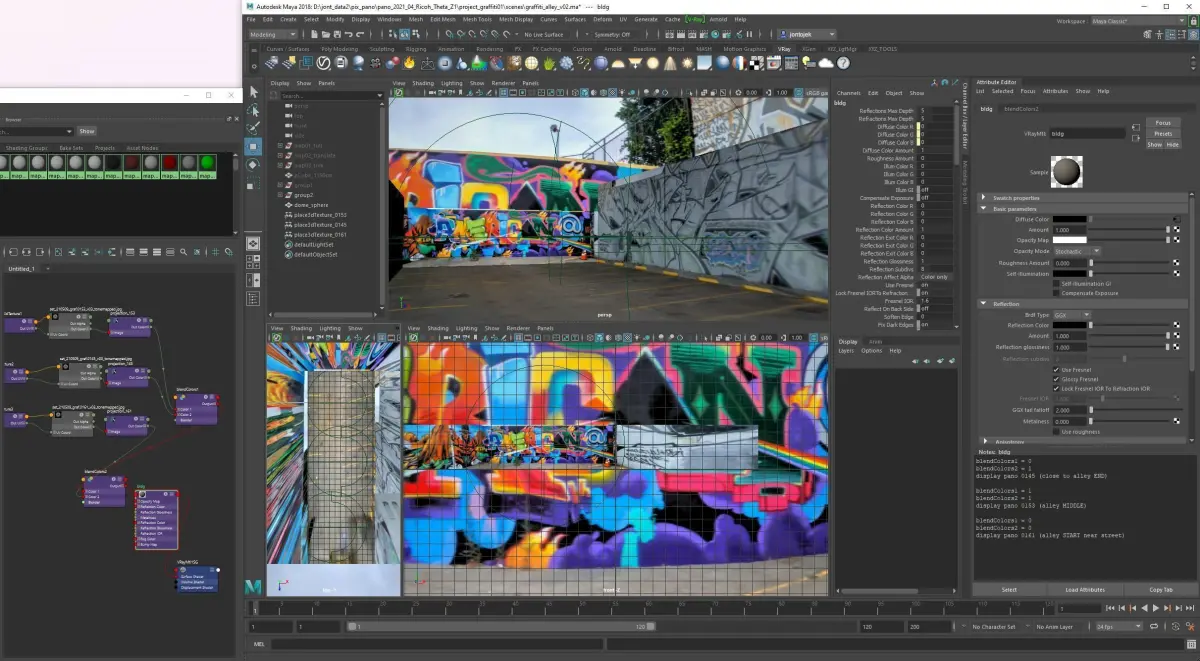Click the Select button at Attribute Editor bottom
This screenshot has width=1200, height=661.
pos(1009,589)
